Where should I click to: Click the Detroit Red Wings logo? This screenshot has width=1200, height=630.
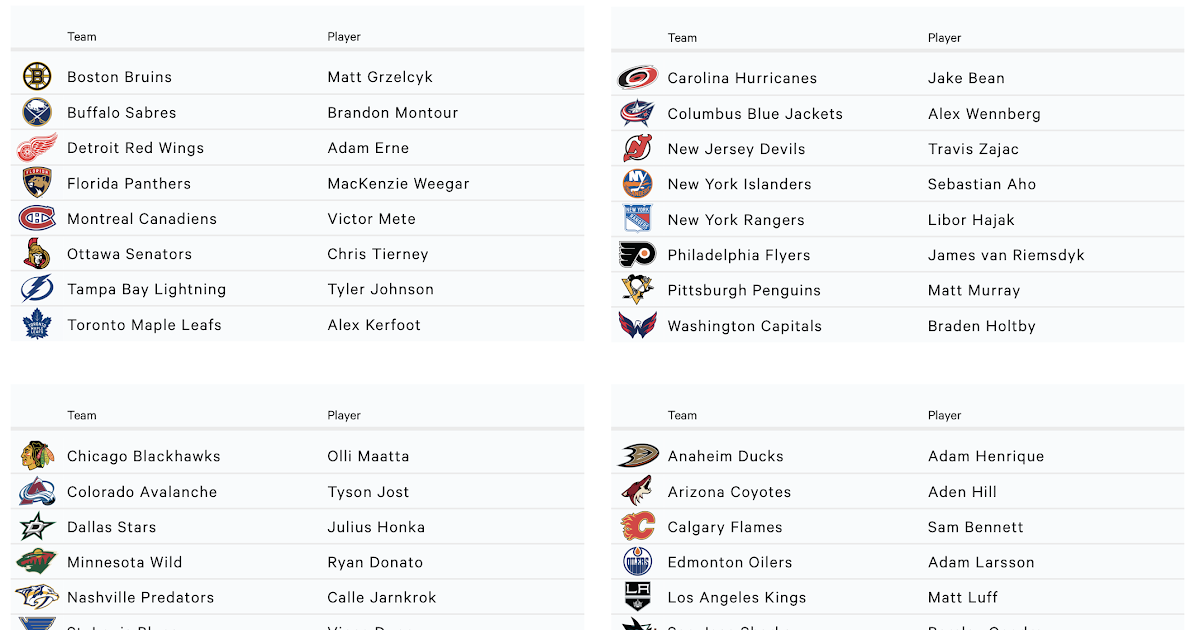[37, 148]
